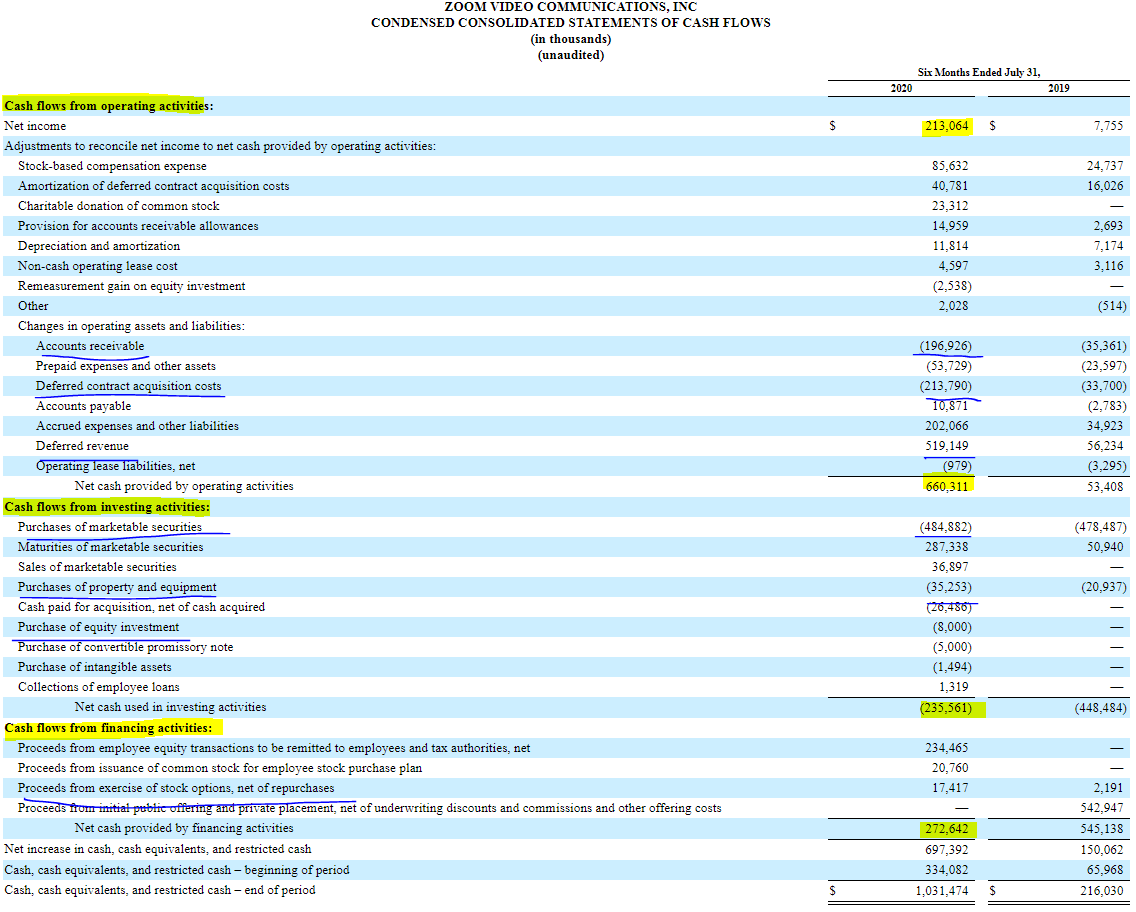The width and height of the screenshot is (1136, 912).
Task: Click the value 85,632
Action: 950,166
